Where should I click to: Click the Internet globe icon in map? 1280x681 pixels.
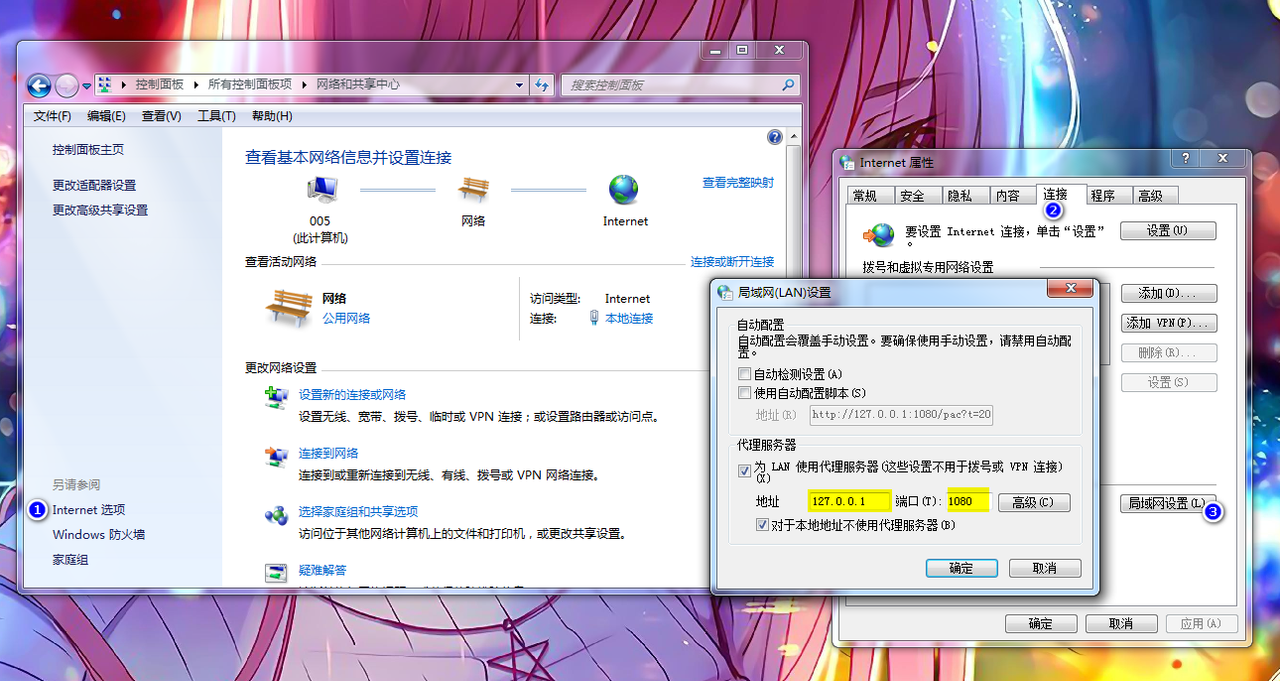[x=624, y=189]
